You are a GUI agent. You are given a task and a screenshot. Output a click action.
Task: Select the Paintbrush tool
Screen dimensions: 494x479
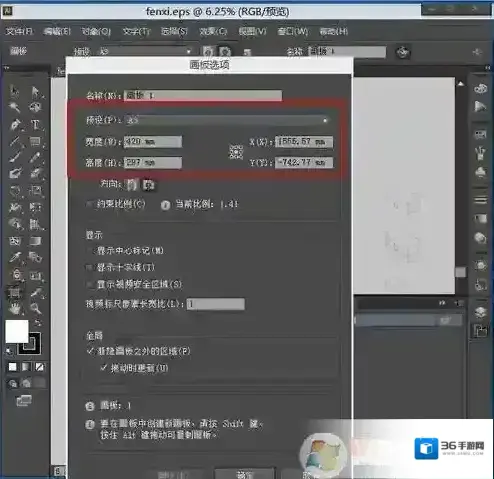[15, 157]
